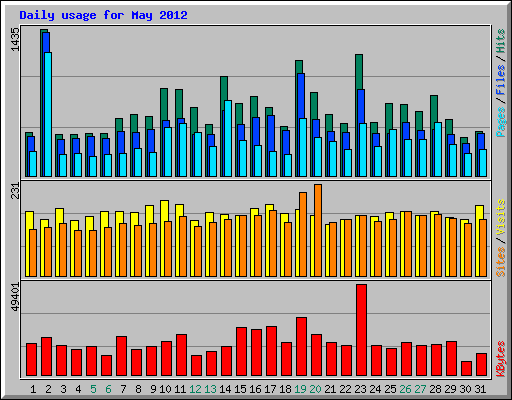Click the Visits legend label
Screen dimensions: 512x400
[501, 217]
